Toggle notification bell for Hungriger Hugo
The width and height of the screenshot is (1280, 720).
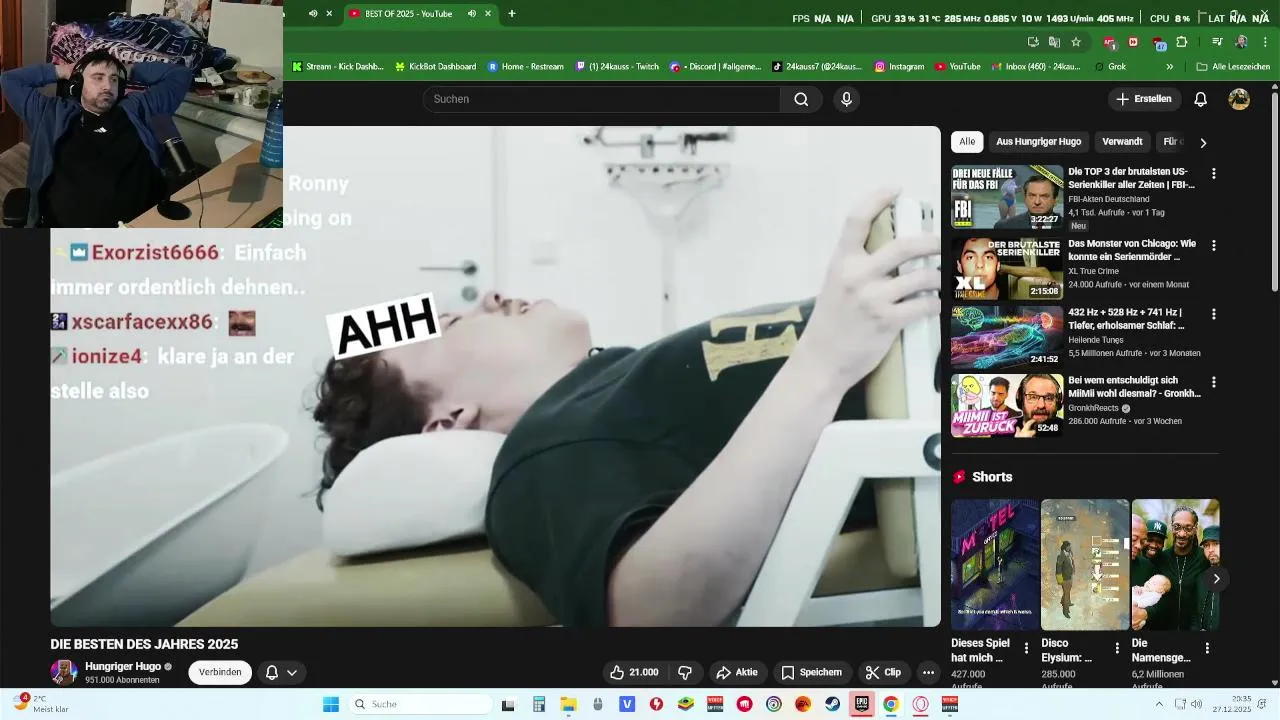click(271, 672)
